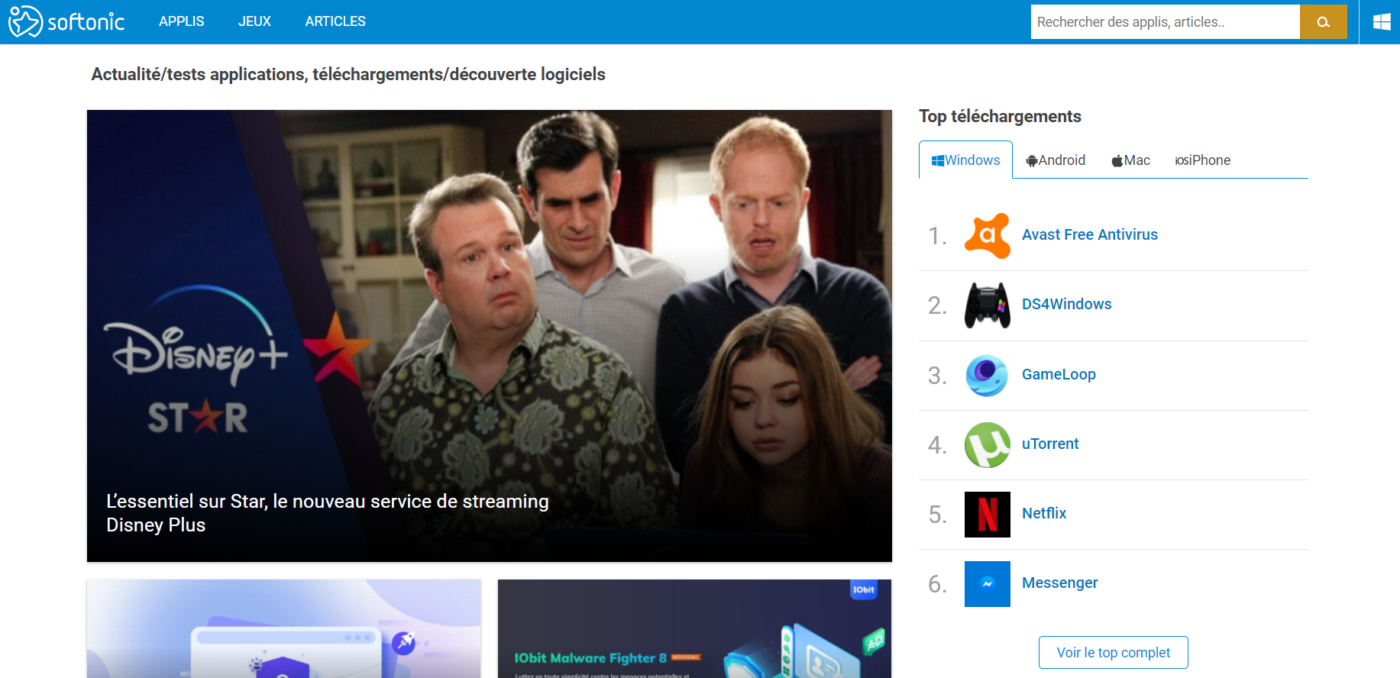This screenshot has width=1400, height=678.
Task: Switch to the Mac tab
Action: [x=1131, y=160]
